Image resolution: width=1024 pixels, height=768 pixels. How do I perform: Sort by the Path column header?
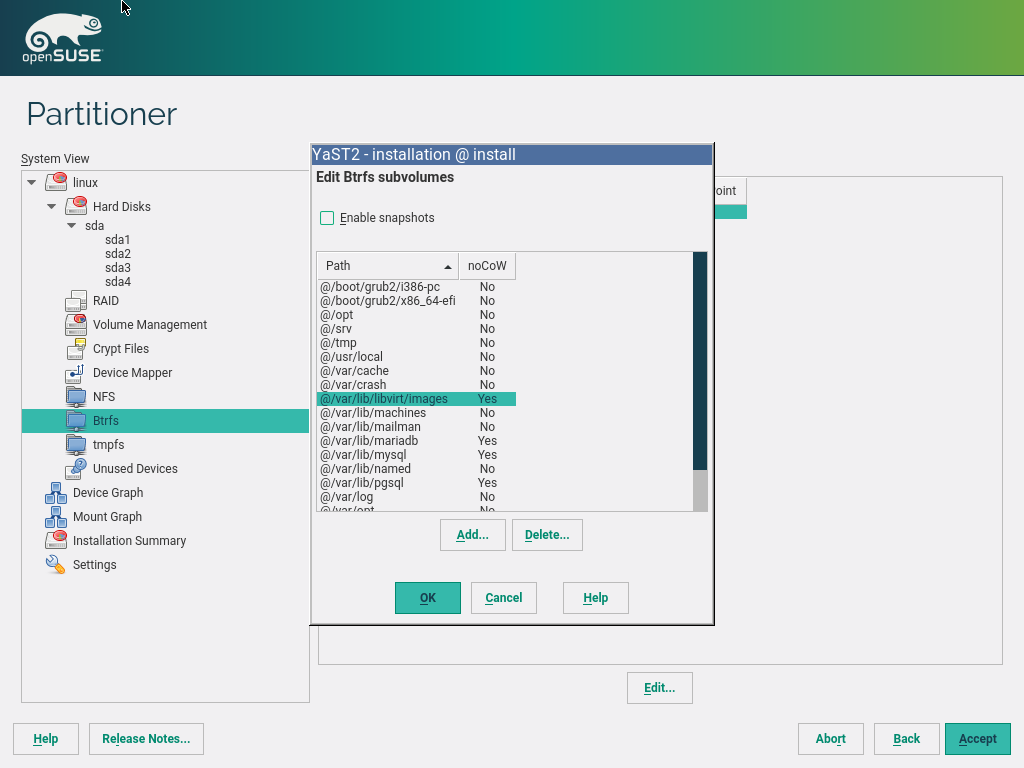(387, 266)
